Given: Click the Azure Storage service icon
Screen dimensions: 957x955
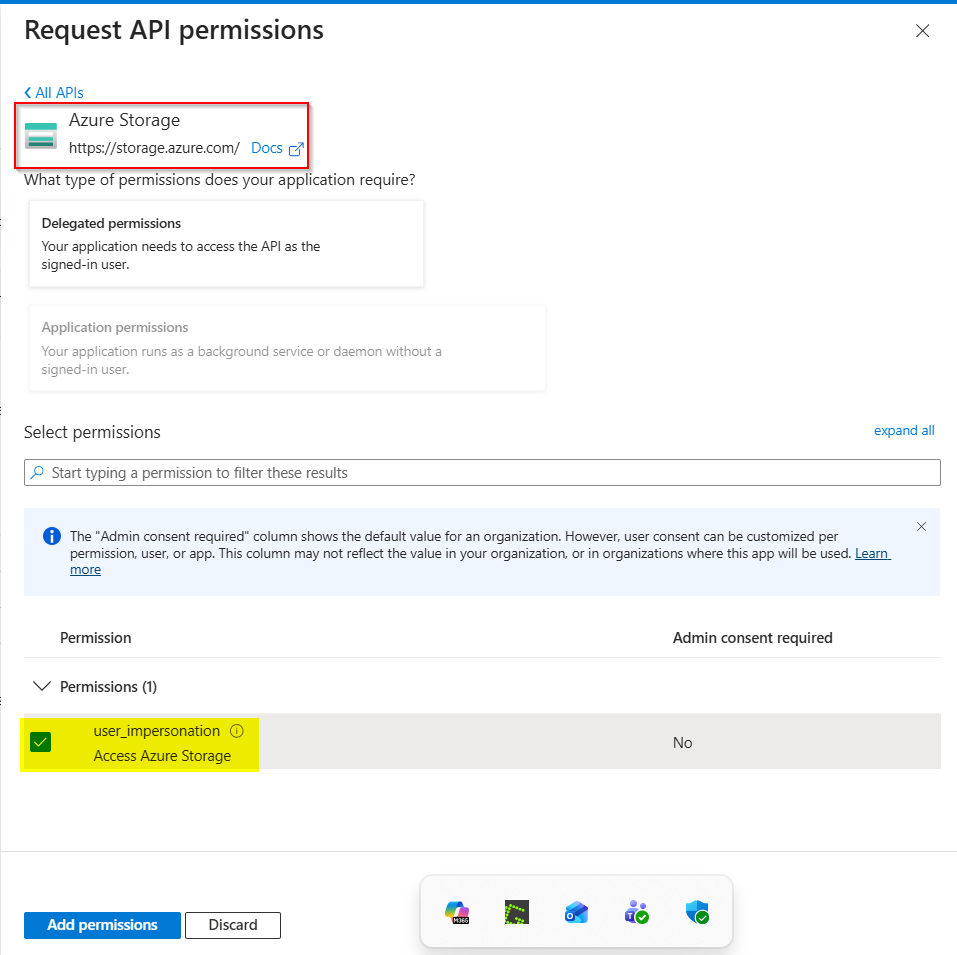Looking at the screenshot, I should click(41, 135).
